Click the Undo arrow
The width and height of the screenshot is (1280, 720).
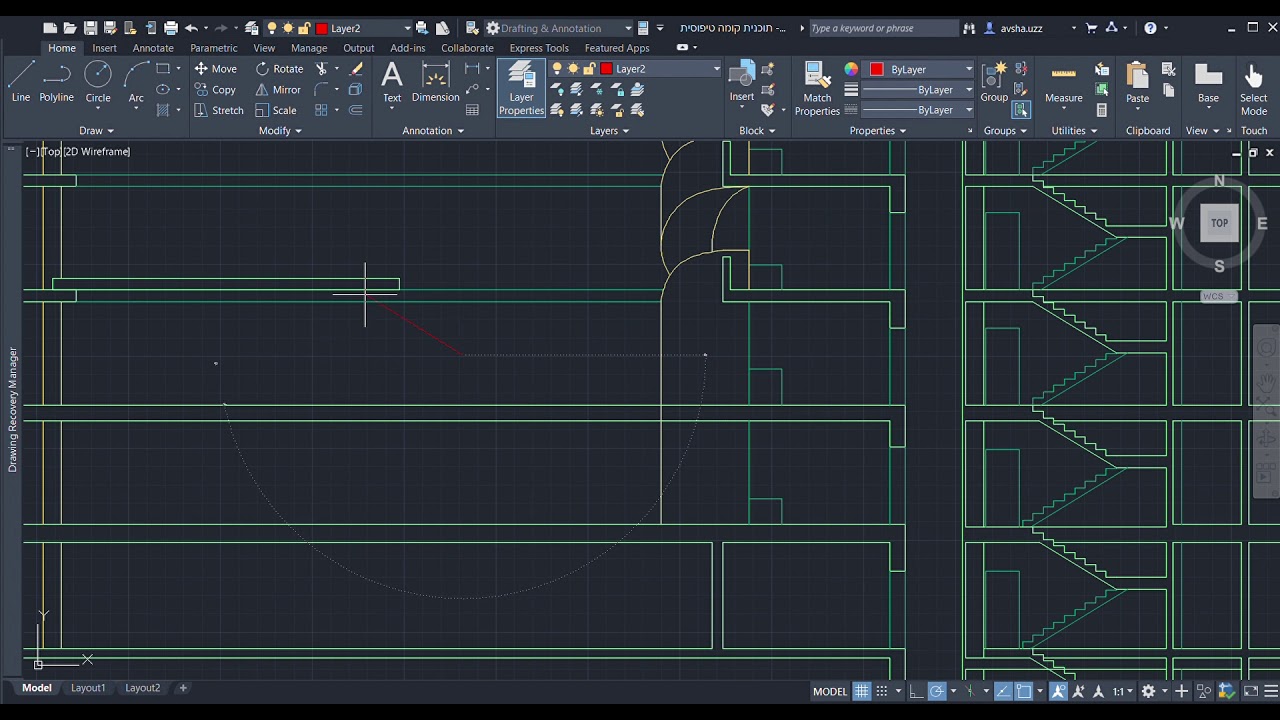pyautogui.click(x=191, y=28)
